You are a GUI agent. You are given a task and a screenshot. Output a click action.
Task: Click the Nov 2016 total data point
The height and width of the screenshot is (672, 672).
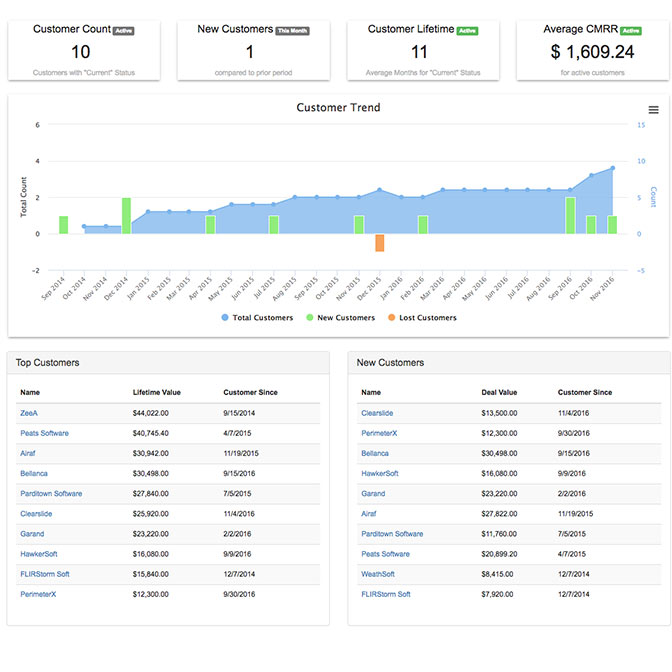click(612, 168)
